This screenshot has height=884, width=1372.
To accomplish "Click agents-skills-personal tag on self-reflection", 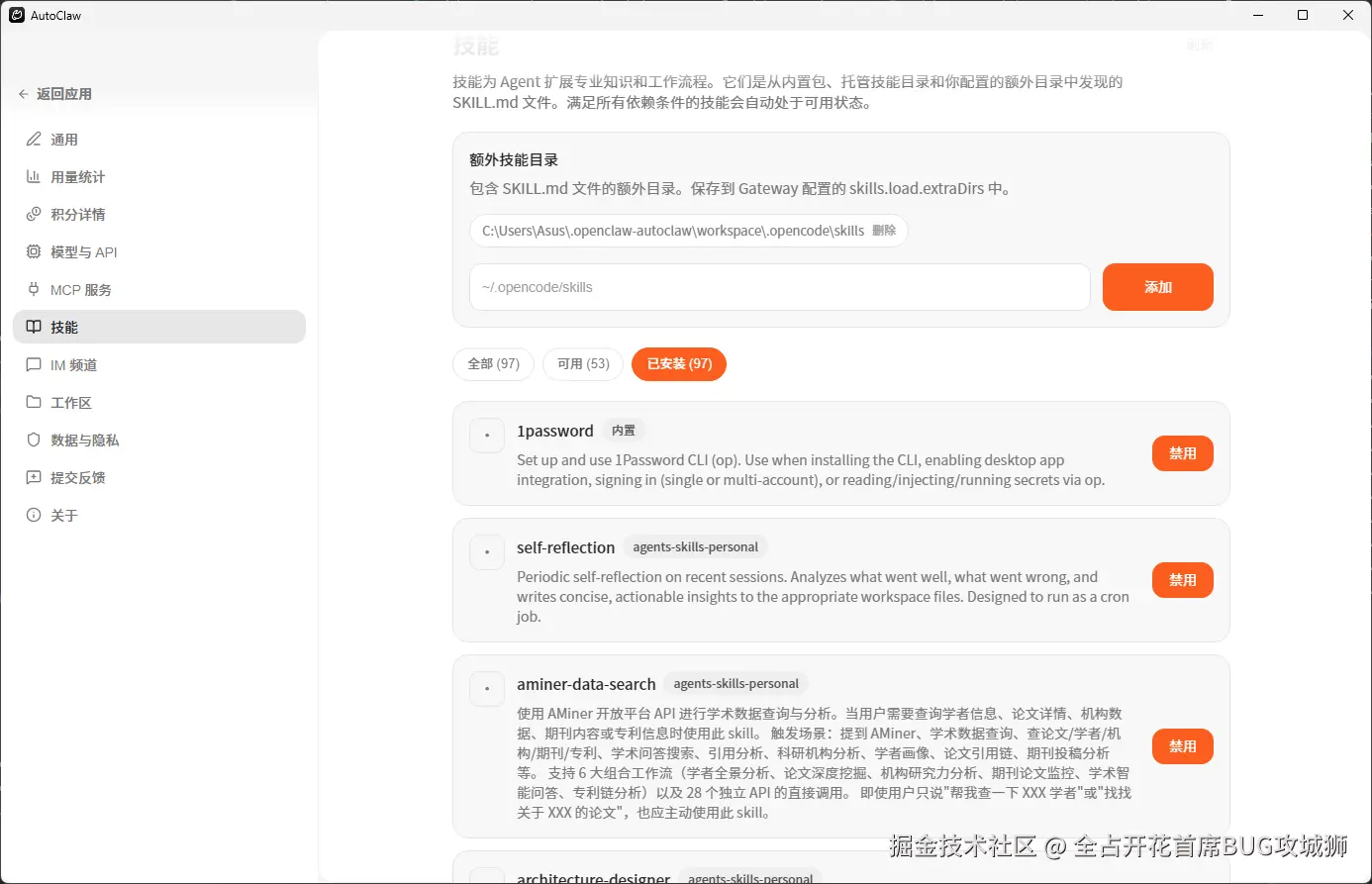I will pos(696,547).
